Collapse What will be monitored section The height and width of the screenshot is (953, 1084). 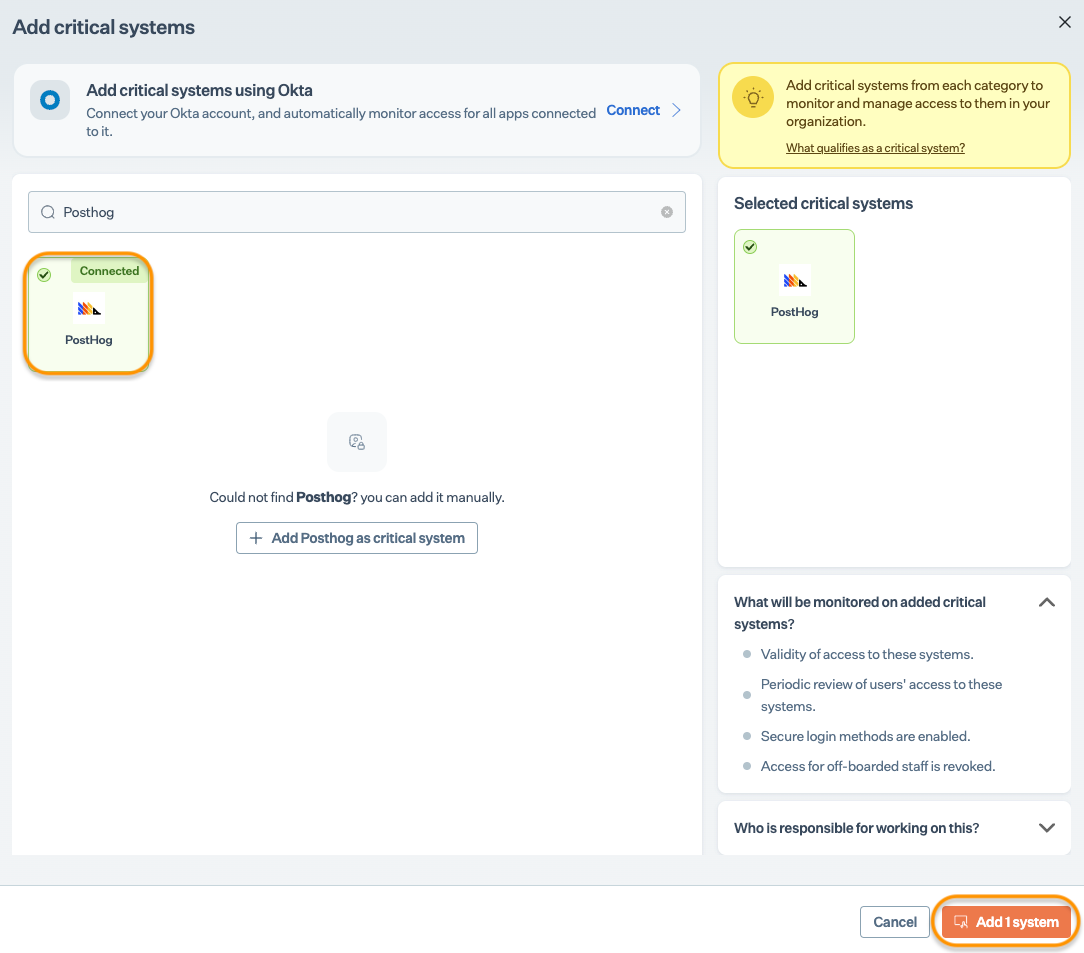[x=1047, y=603]
